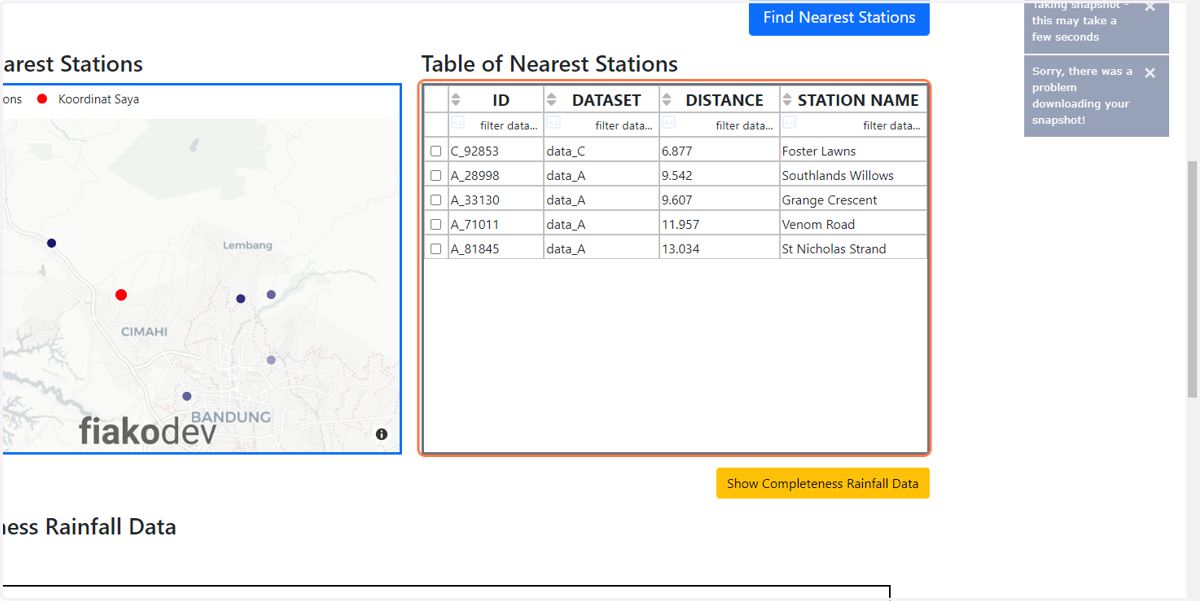Toggle the Koordinat Saya legend entry

(x=88, y=99)
